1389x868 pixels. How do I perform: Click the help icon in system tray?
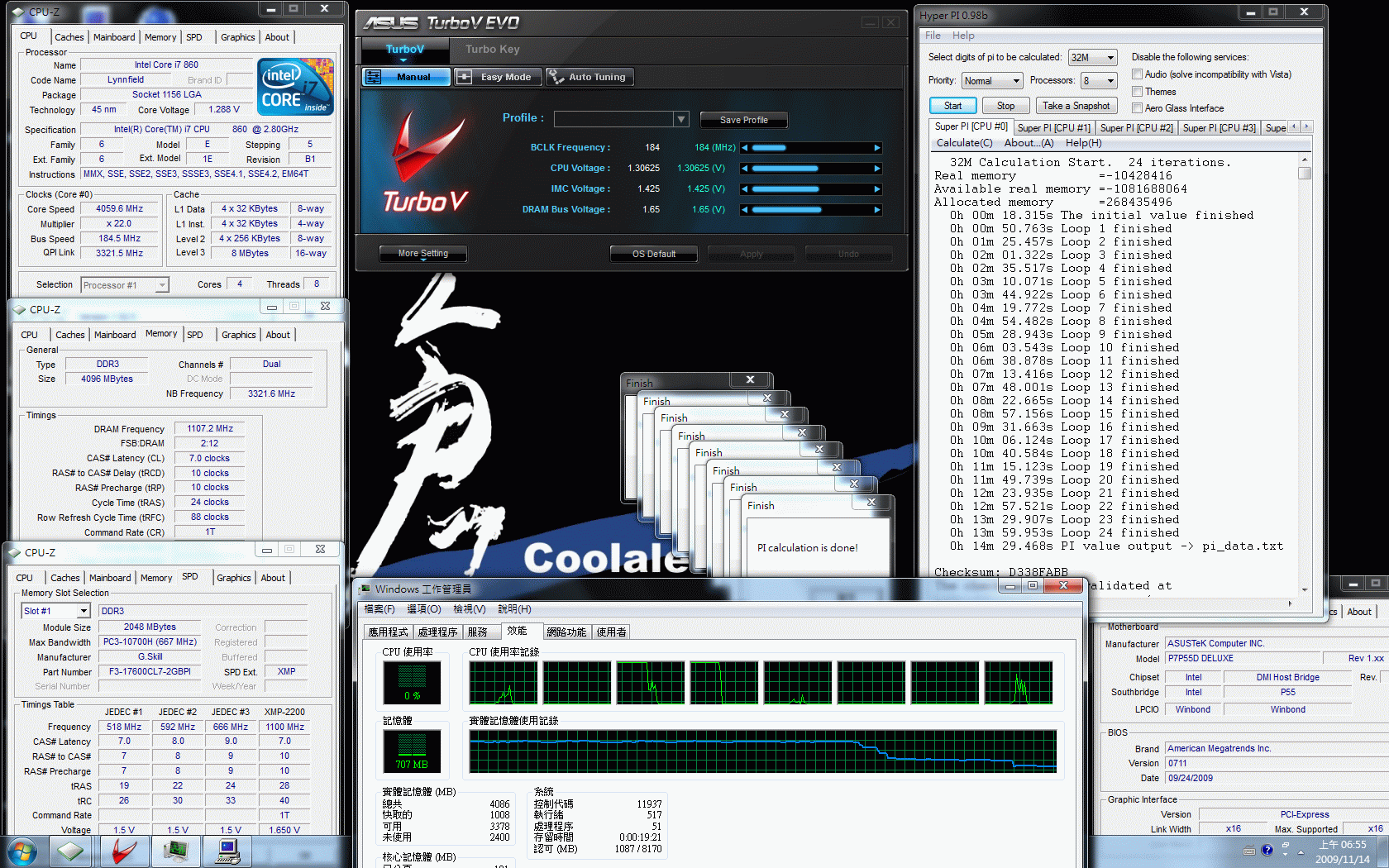pos(1267,850)
